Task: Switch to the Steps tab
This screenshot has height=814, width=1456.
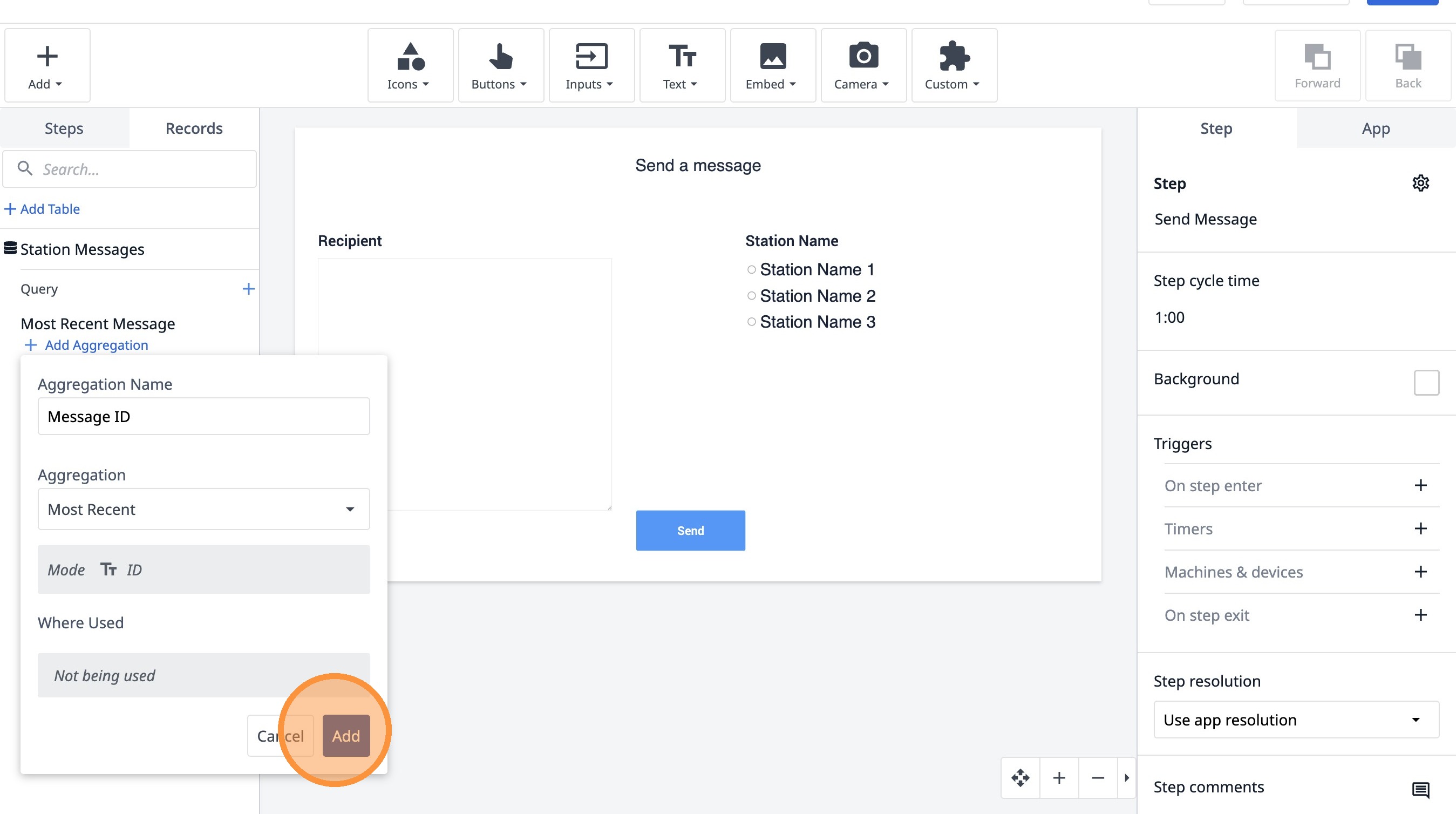Action: (x=64, y=128)
